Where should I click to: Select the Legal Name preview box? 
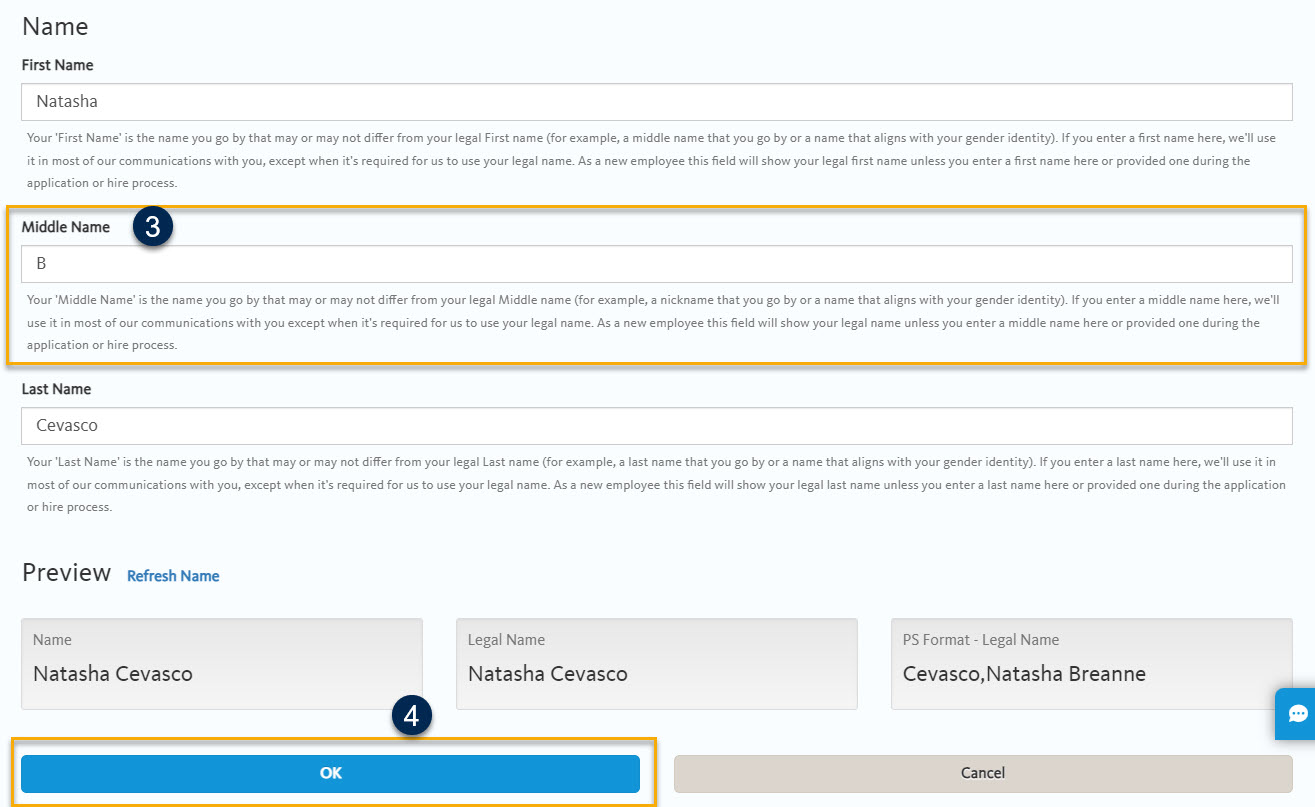click(657, 664)
